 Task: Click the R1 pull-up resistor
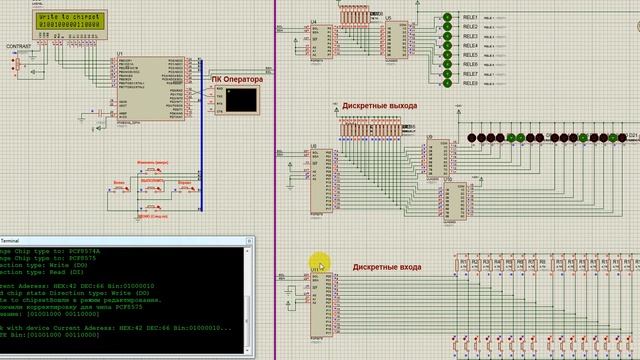point(457,264)
